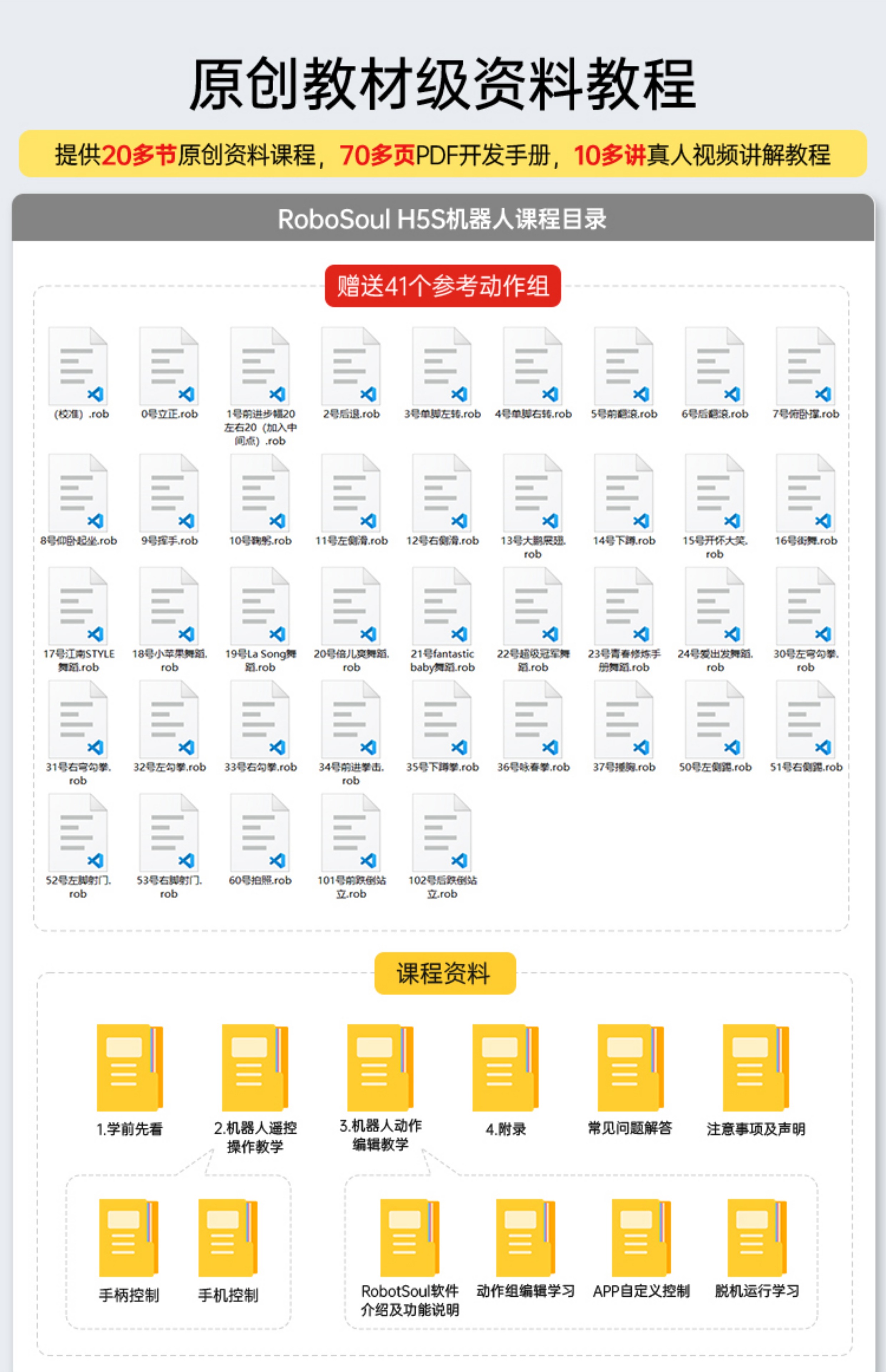
Task: Click the 动作组编辑学习 folder
Action: click(525, 1237)
